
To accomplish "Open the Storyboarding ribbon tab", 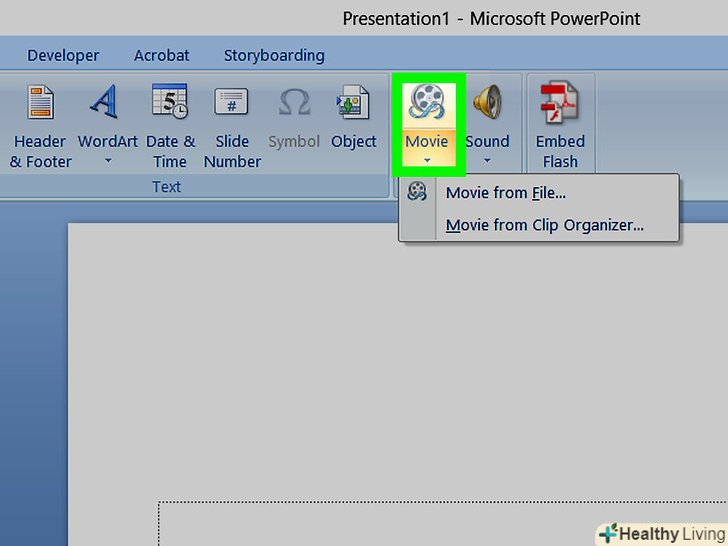I will click(274, 55).
